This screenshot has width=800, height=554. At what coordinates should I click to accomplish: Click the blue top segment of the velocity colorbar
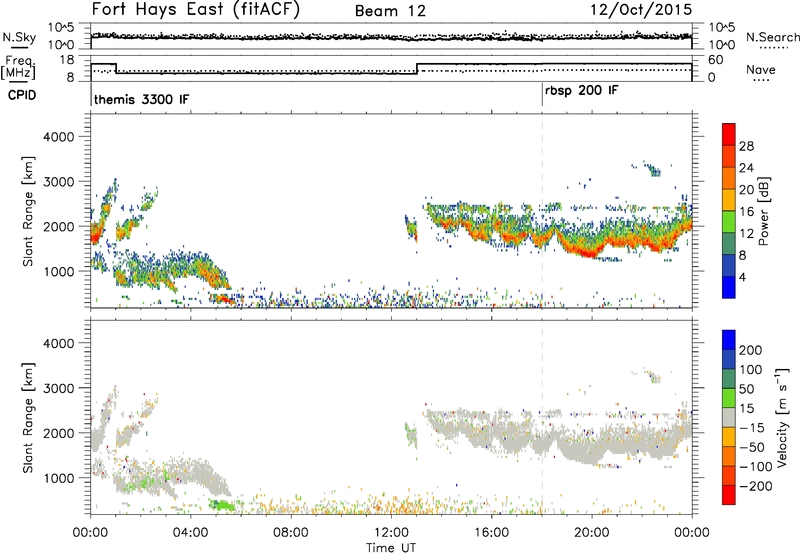tap(729, 340)
